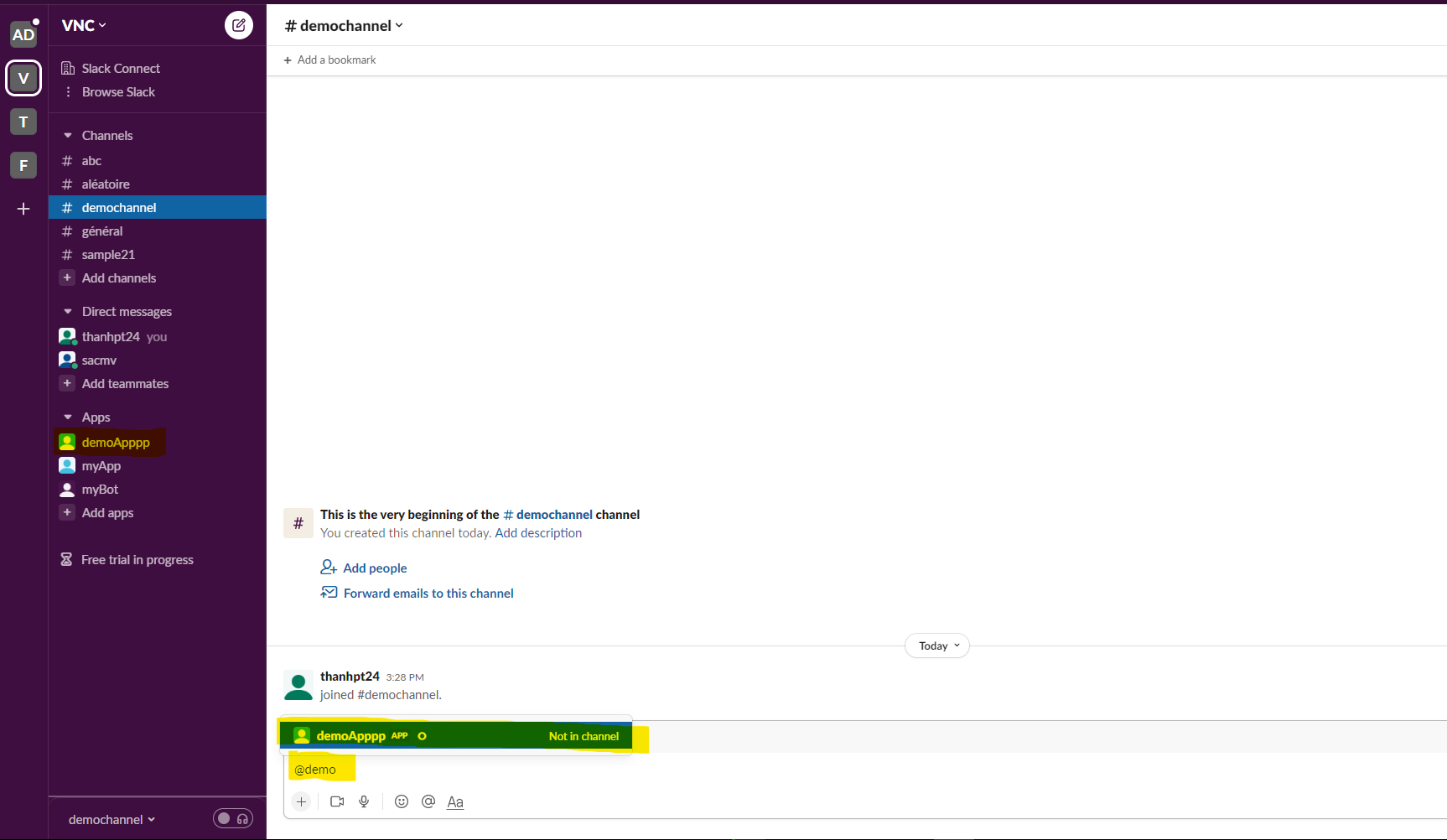Open the myBot app
The height and width of the screenshot is (840, 1447).
158,489
